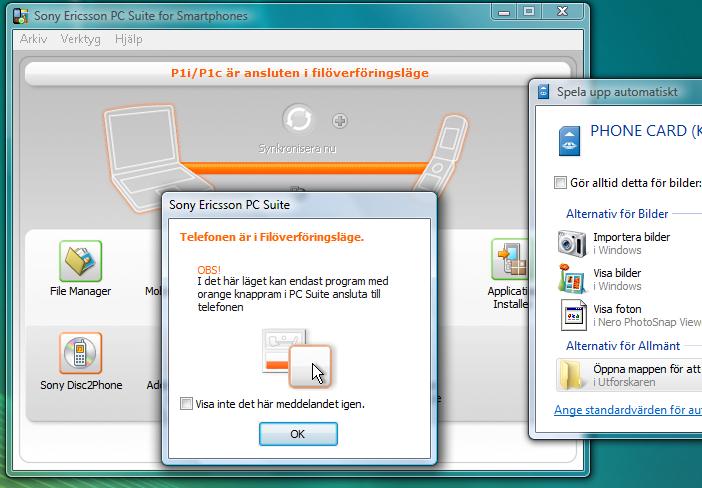The width and height of the screenshot is (702, 488).
Task: Open the Arkiv menu
Action: point(34,39)
